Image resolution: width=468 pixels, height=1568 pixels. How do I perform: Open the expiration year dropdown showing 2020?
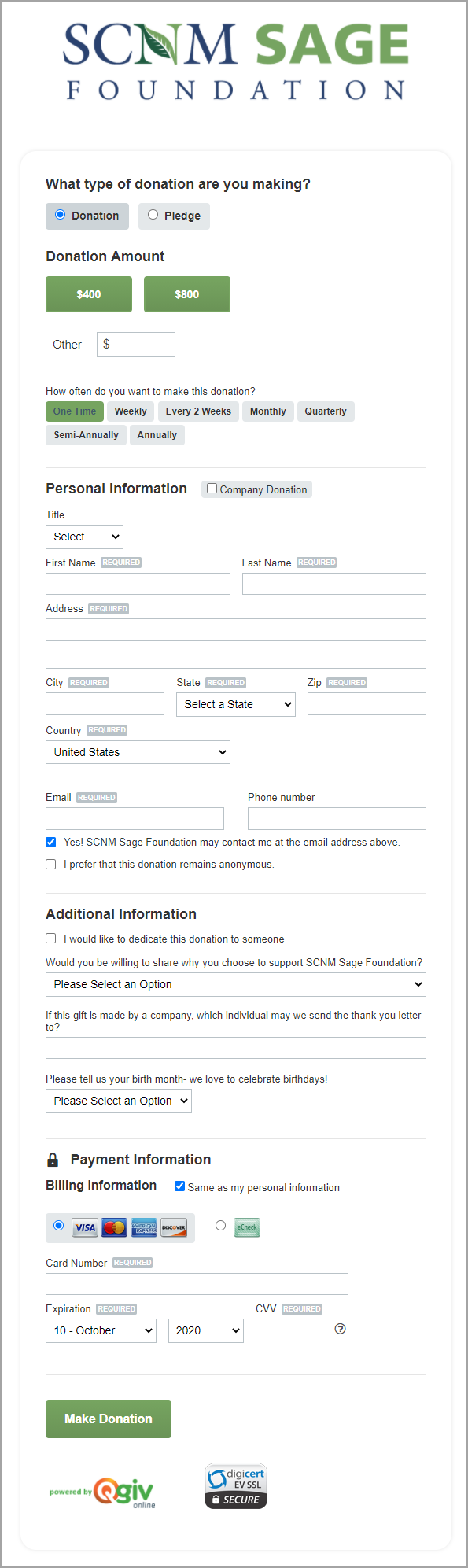tap(206, 1330)
